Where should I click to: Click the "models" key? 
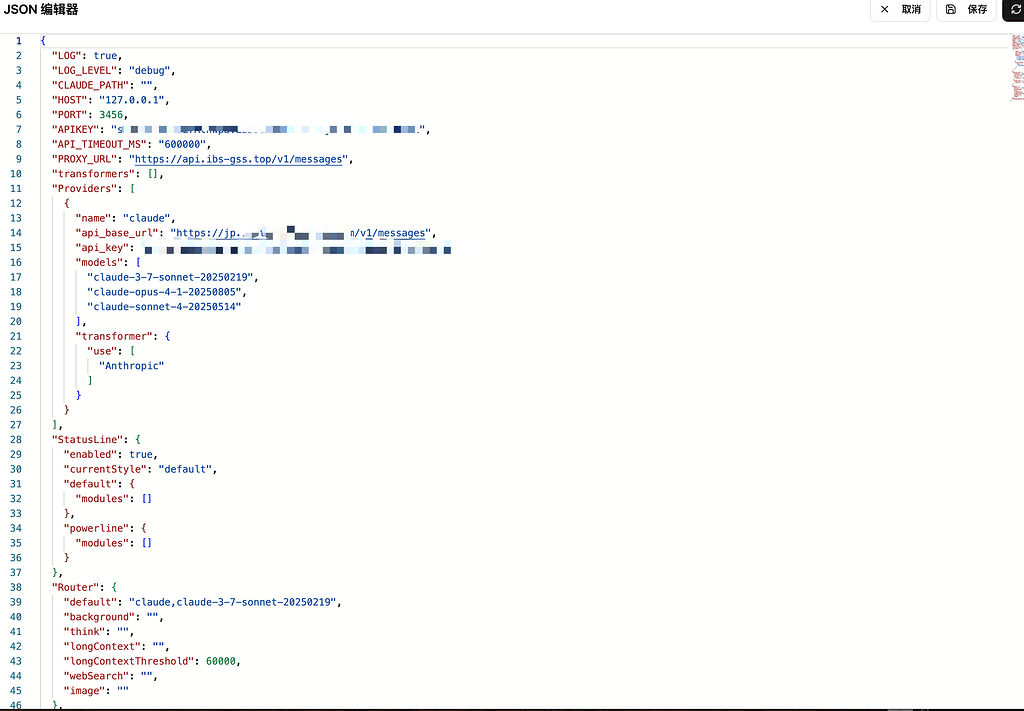point(99,262)
